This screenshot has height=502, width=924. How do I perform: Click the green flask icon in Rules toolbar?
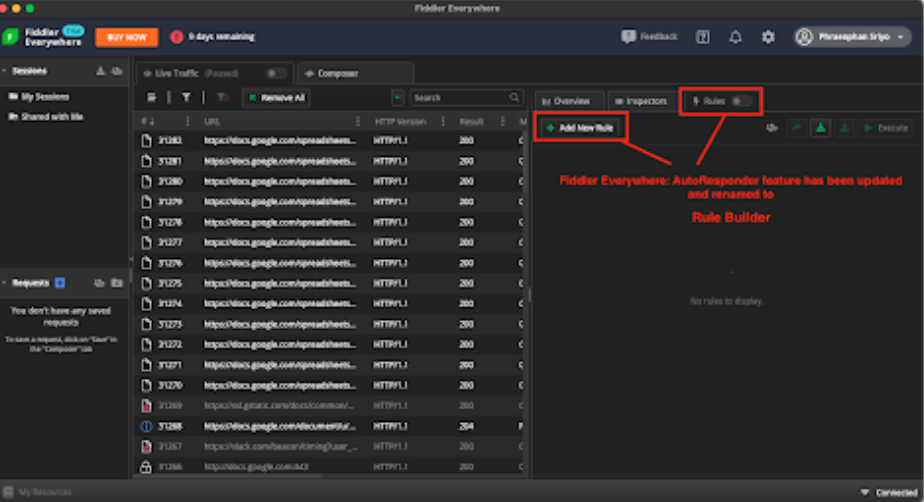820,128
